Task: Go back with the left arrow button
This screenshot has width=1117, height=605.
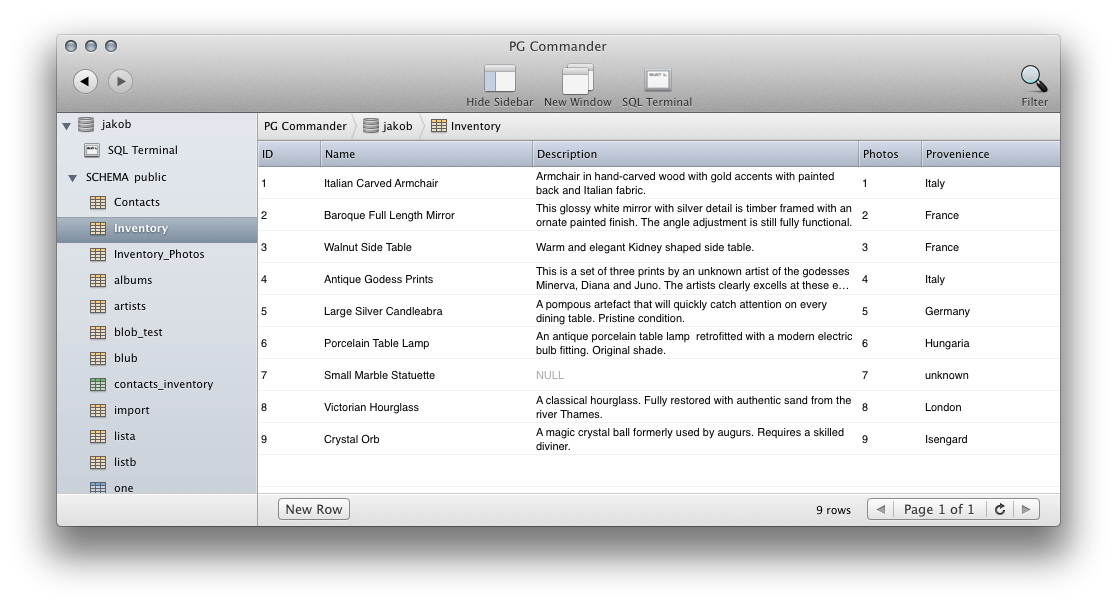Action: (x=86, y=81)
